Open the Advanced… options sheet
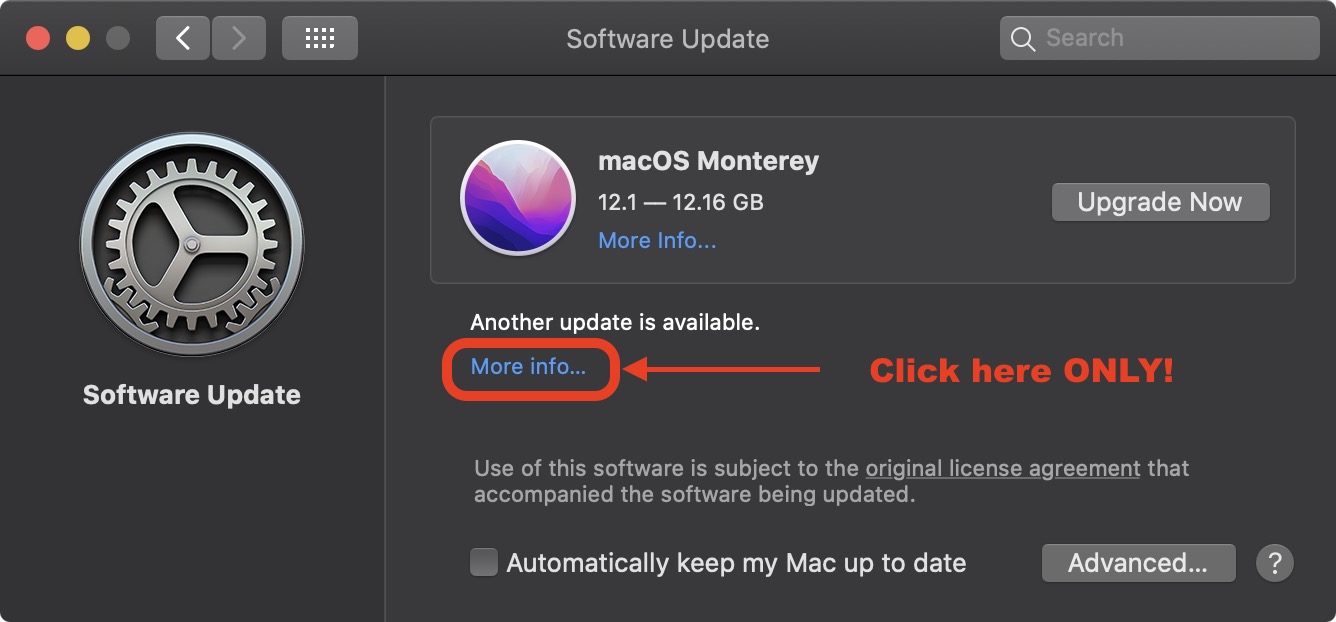Viewport: 1336px width, 622px height. pos(1138,562)
